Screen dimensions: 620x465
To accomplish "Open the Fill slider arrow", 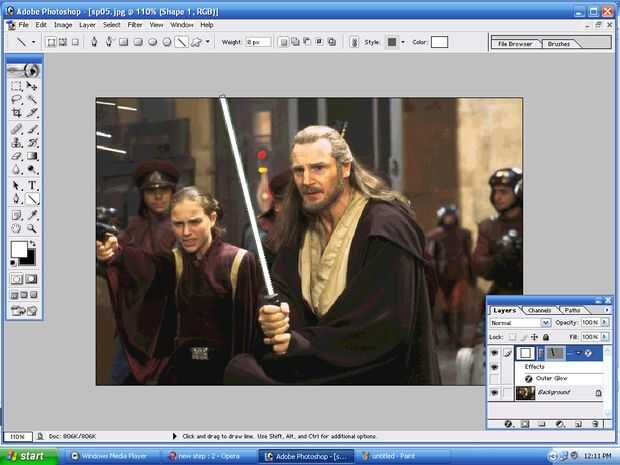I will pyautogui.click(x=604, y=337).
